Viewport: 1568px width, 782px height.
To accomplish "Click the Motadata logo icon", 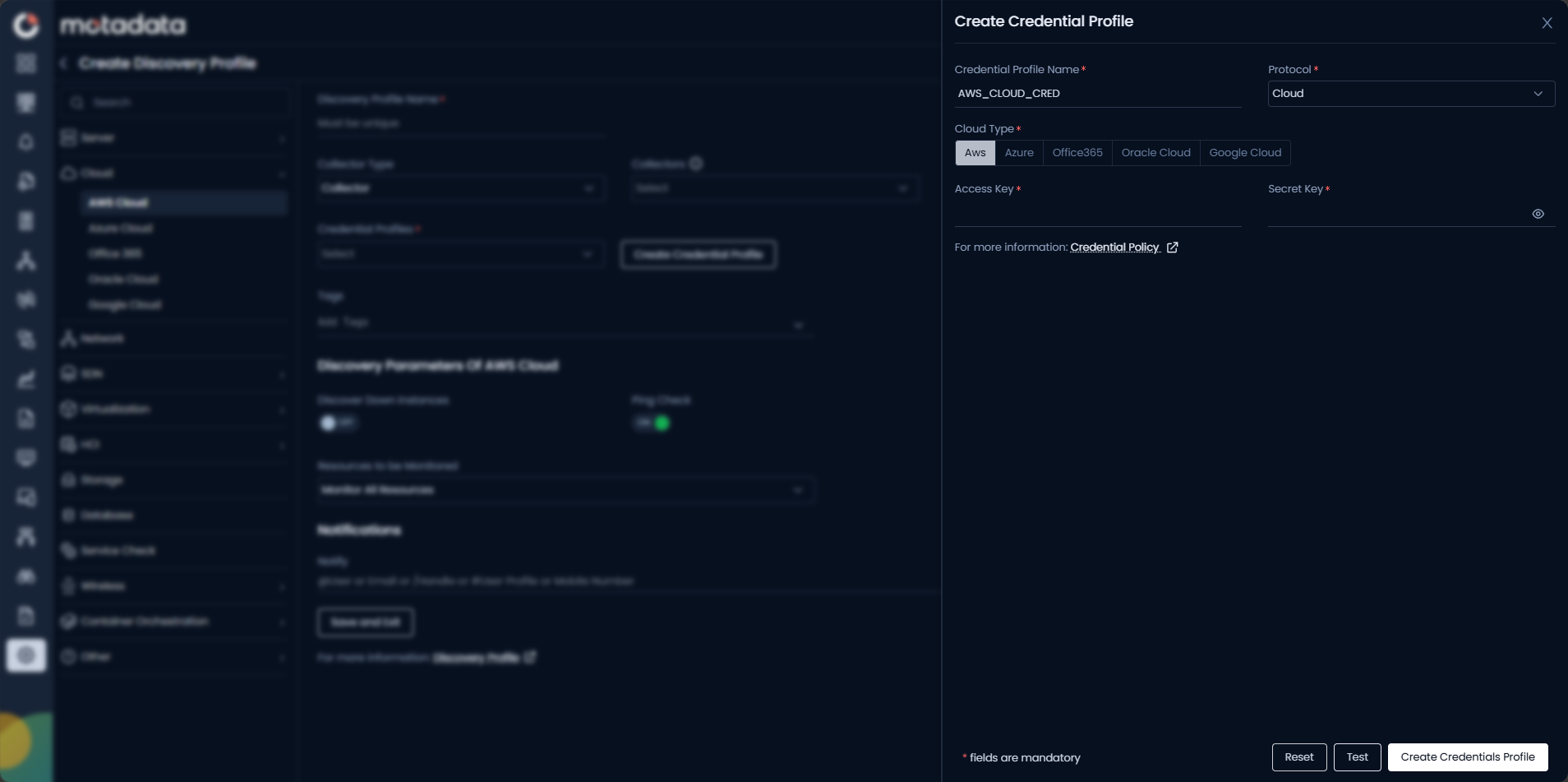I will pos(26,25).
